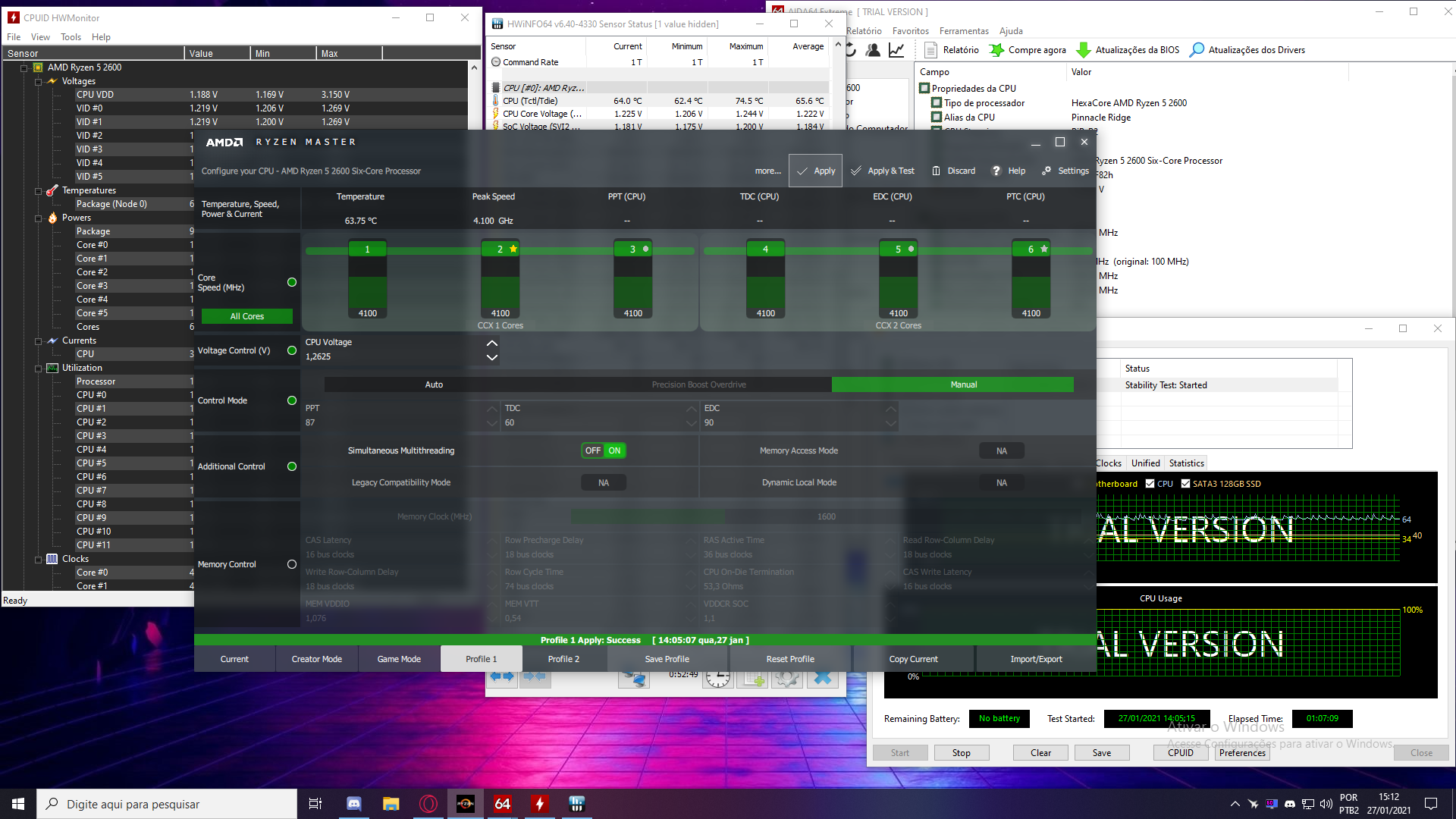Increase CPU Voltage with up chevron
Screen dimensions: 1456x819
click(492, 343)
